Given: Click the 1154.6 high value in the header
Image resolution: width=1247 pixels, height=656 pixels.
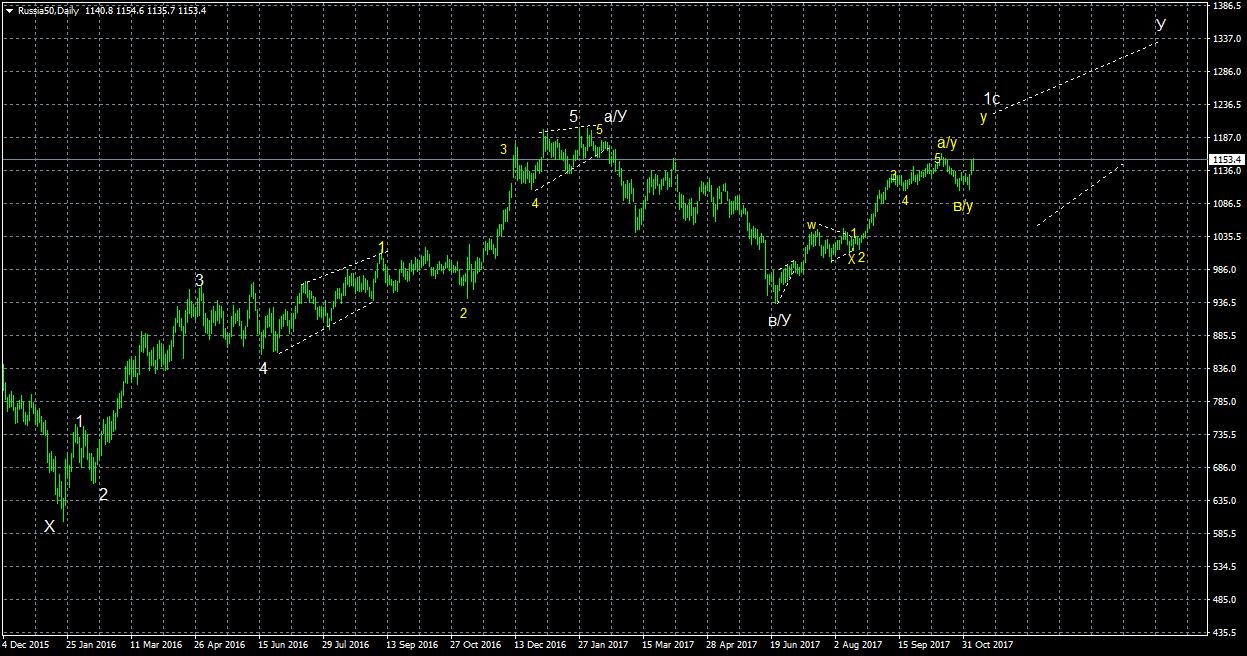Looking at the screenshot, I should coord(131,10).
